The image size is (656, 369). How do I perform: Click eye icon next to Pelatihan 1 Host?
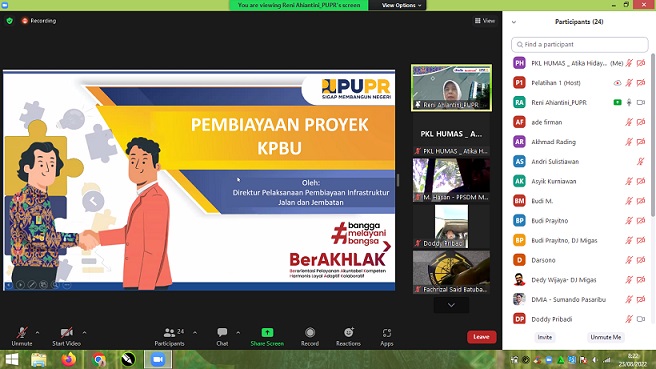(617, 83)
